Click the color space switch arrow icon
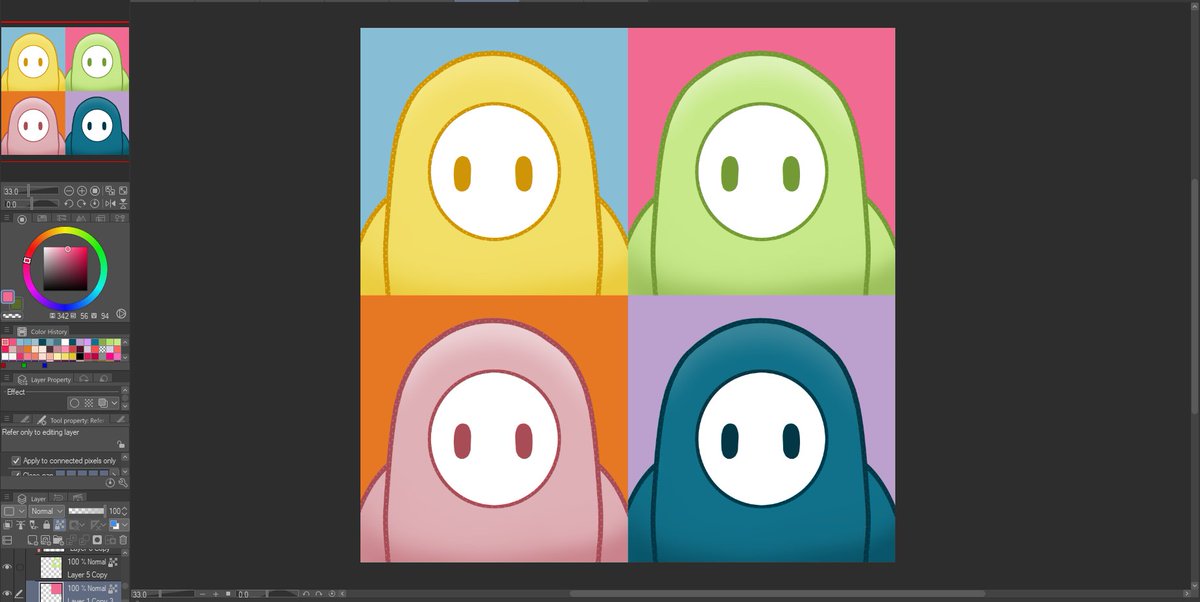 pyautogui.click(x=121, y=314)
